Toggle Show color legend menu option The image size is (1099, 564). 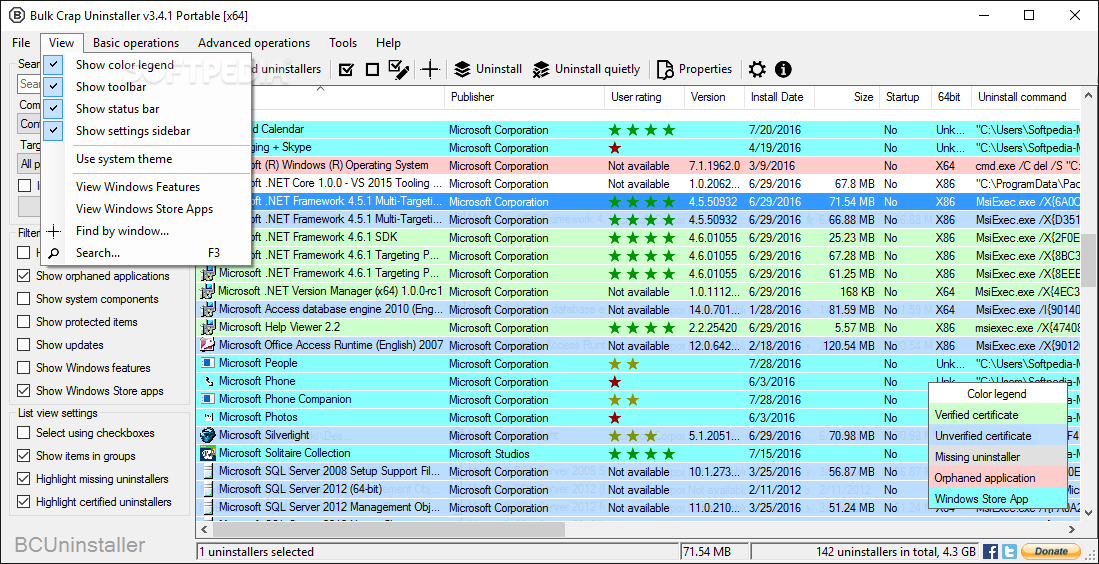[145, 65]
